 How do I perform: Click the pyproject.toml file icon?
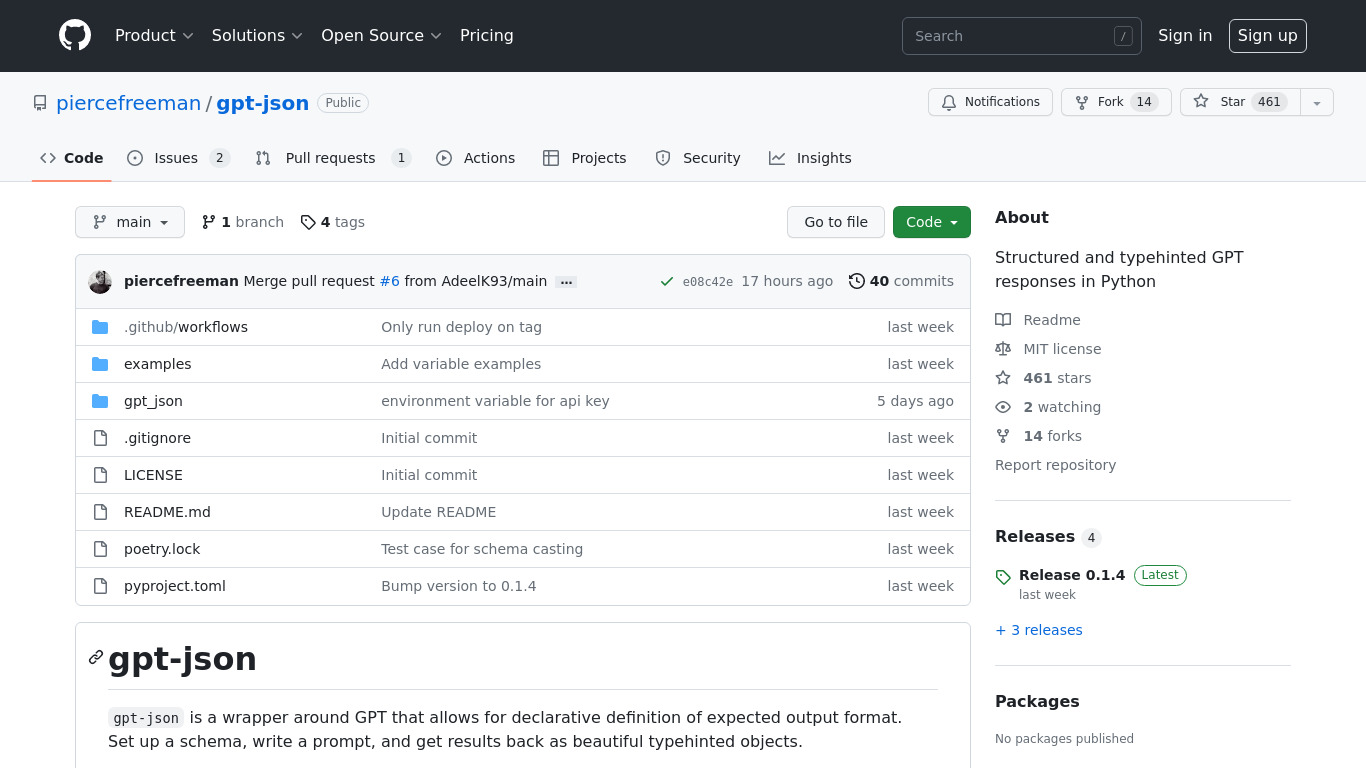tap(100, 586)
